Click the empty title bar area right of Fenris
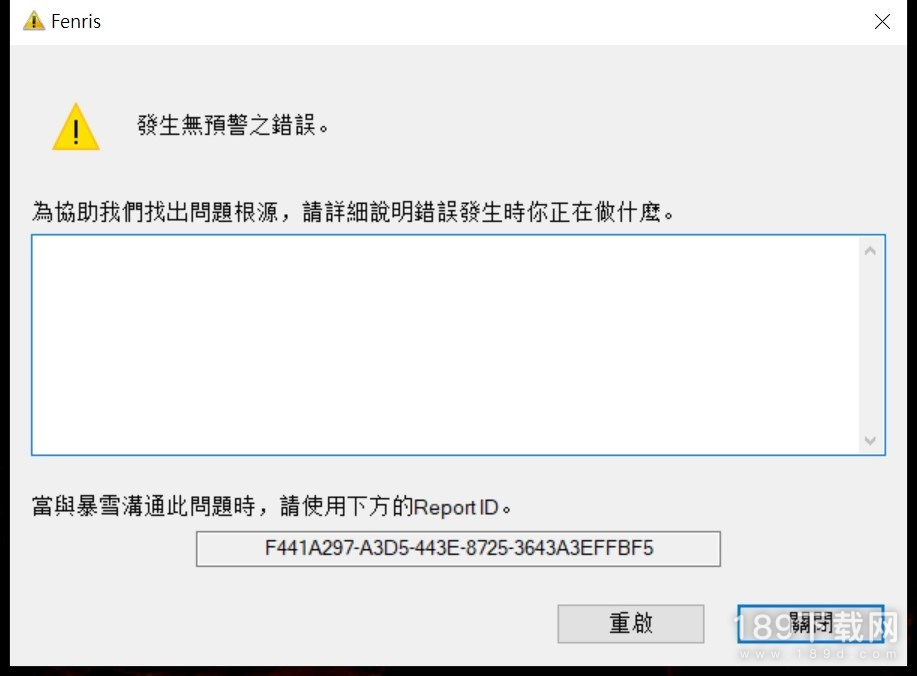Image resolution: width=917 pixels, height=676 pixels. click(x=485, y=22)
